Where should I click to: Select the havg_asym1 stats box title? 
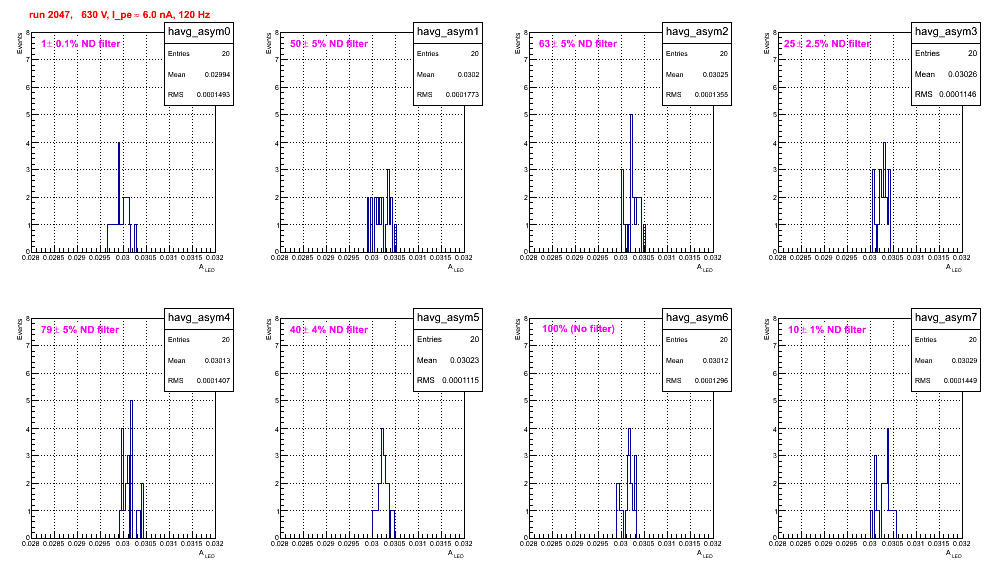tap(448, 31)
